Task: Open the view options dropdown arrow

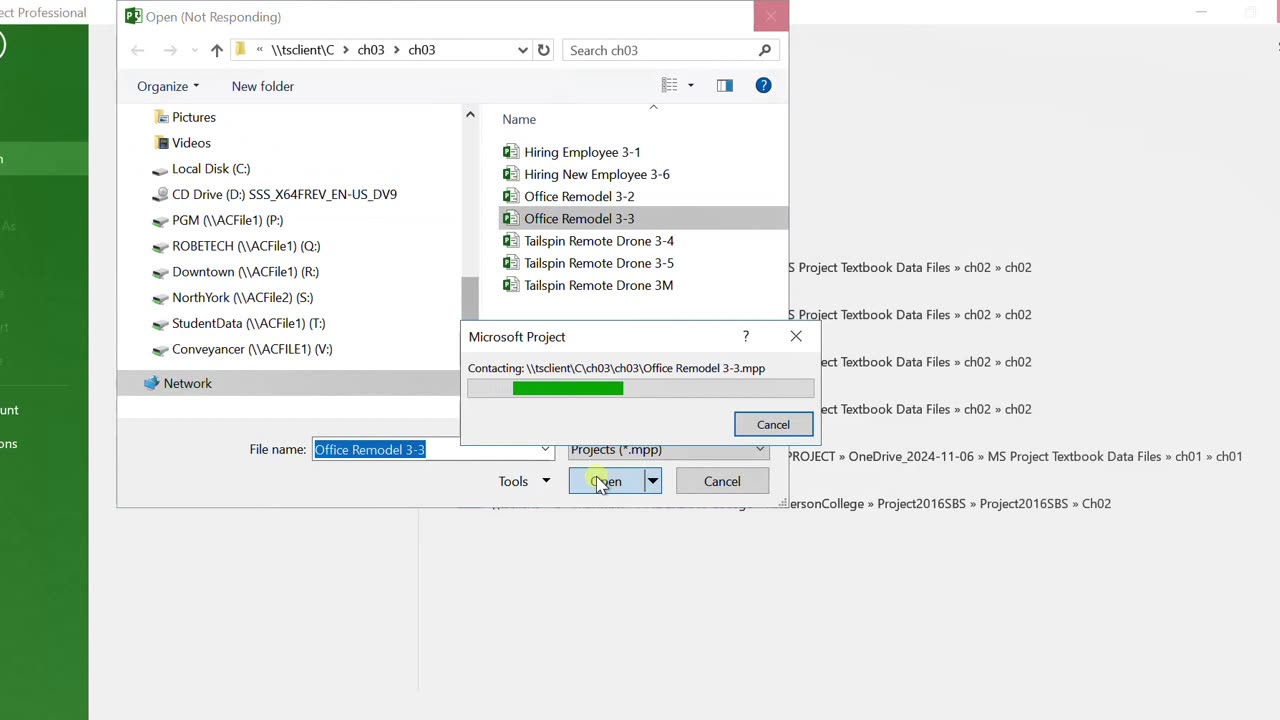Action: coord(690,86)
